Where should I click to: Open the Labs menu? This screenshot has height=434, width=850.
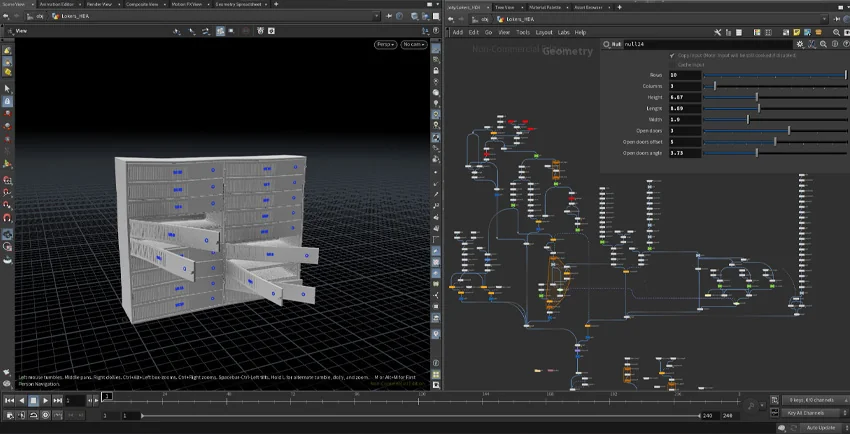[564, 33]
